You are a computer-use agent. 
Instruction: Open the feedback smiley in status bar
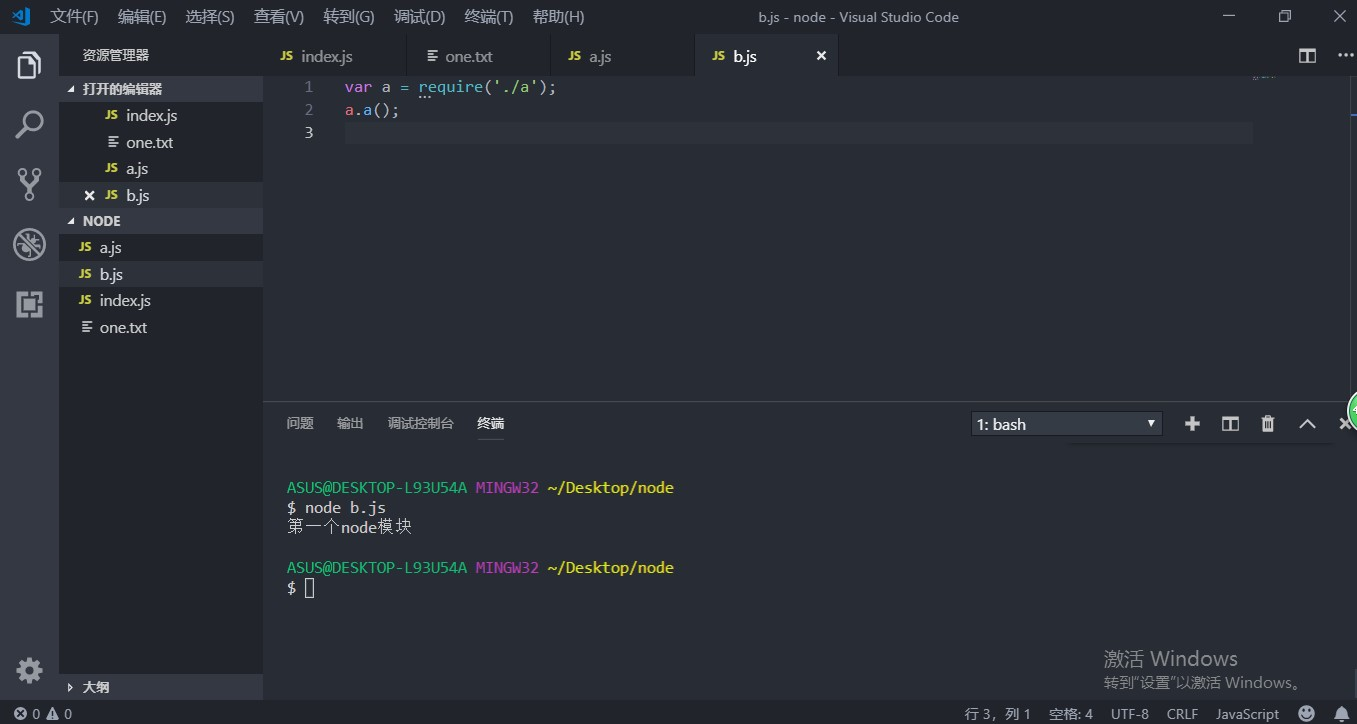1306,714
